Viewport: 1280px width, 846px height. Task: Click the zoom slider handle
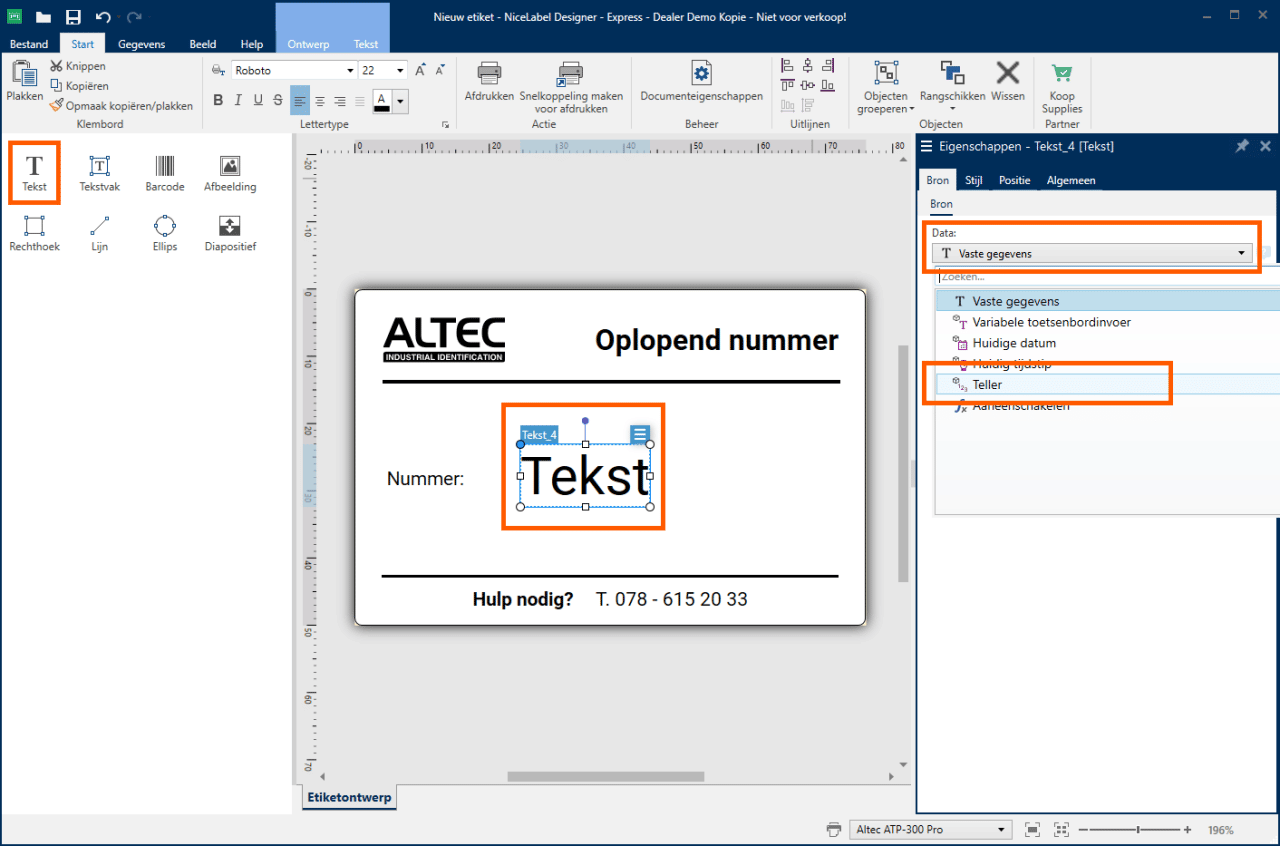(1138, 830)
